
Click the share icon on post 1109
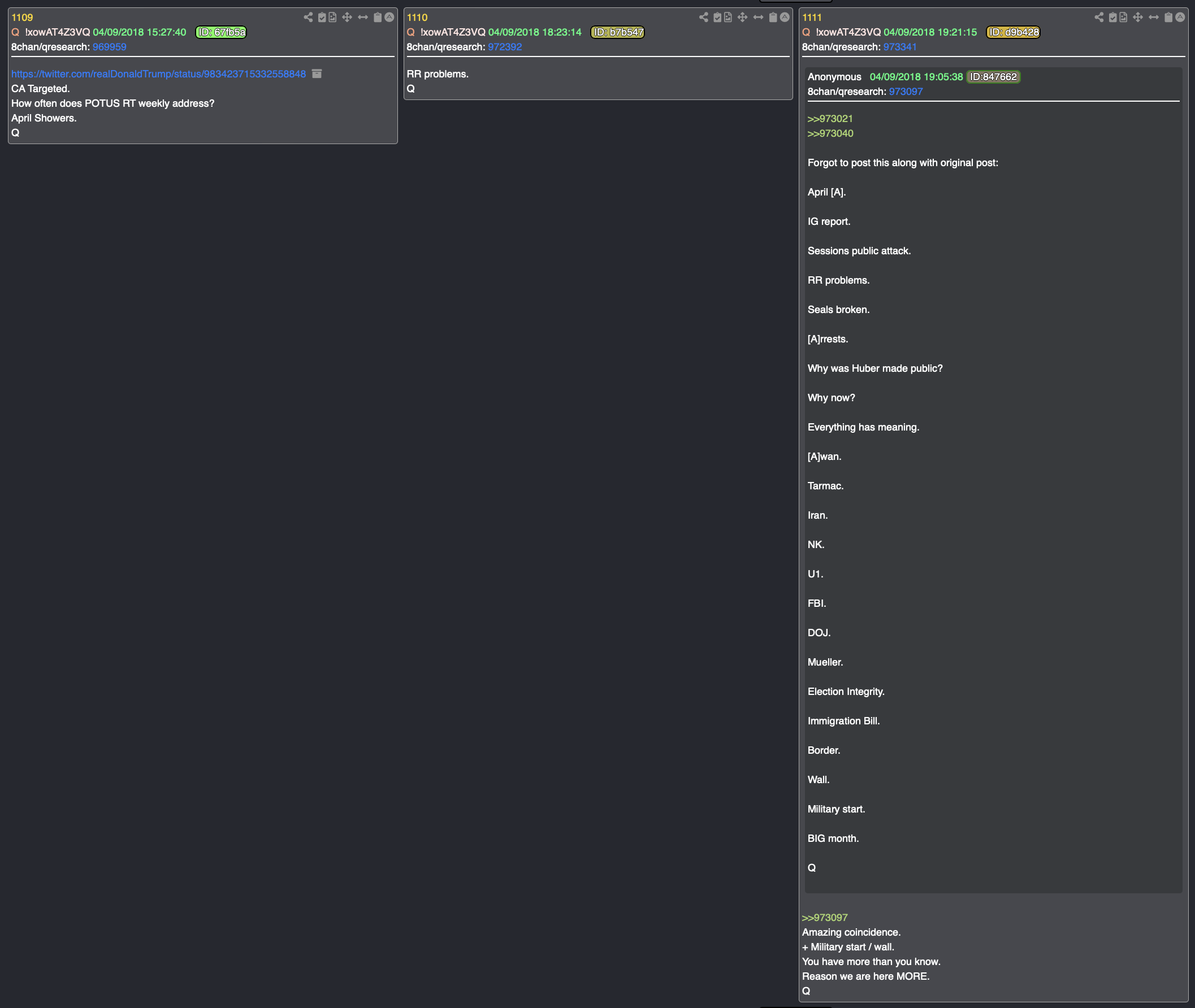[308, 17]
